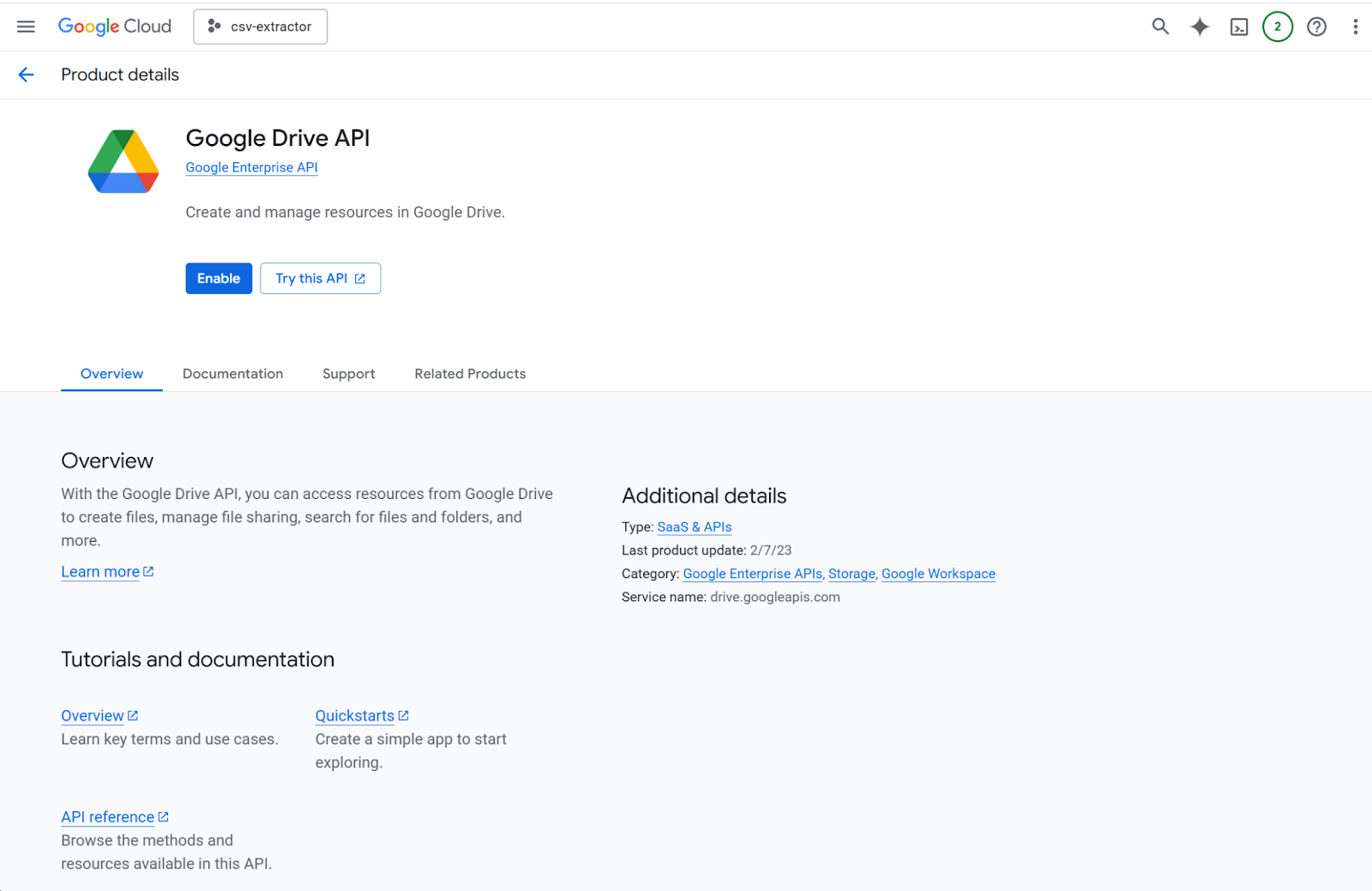Open notifications badge showing 2
This screenshot has width=1372, height=891.
(x=1277, y=27)
